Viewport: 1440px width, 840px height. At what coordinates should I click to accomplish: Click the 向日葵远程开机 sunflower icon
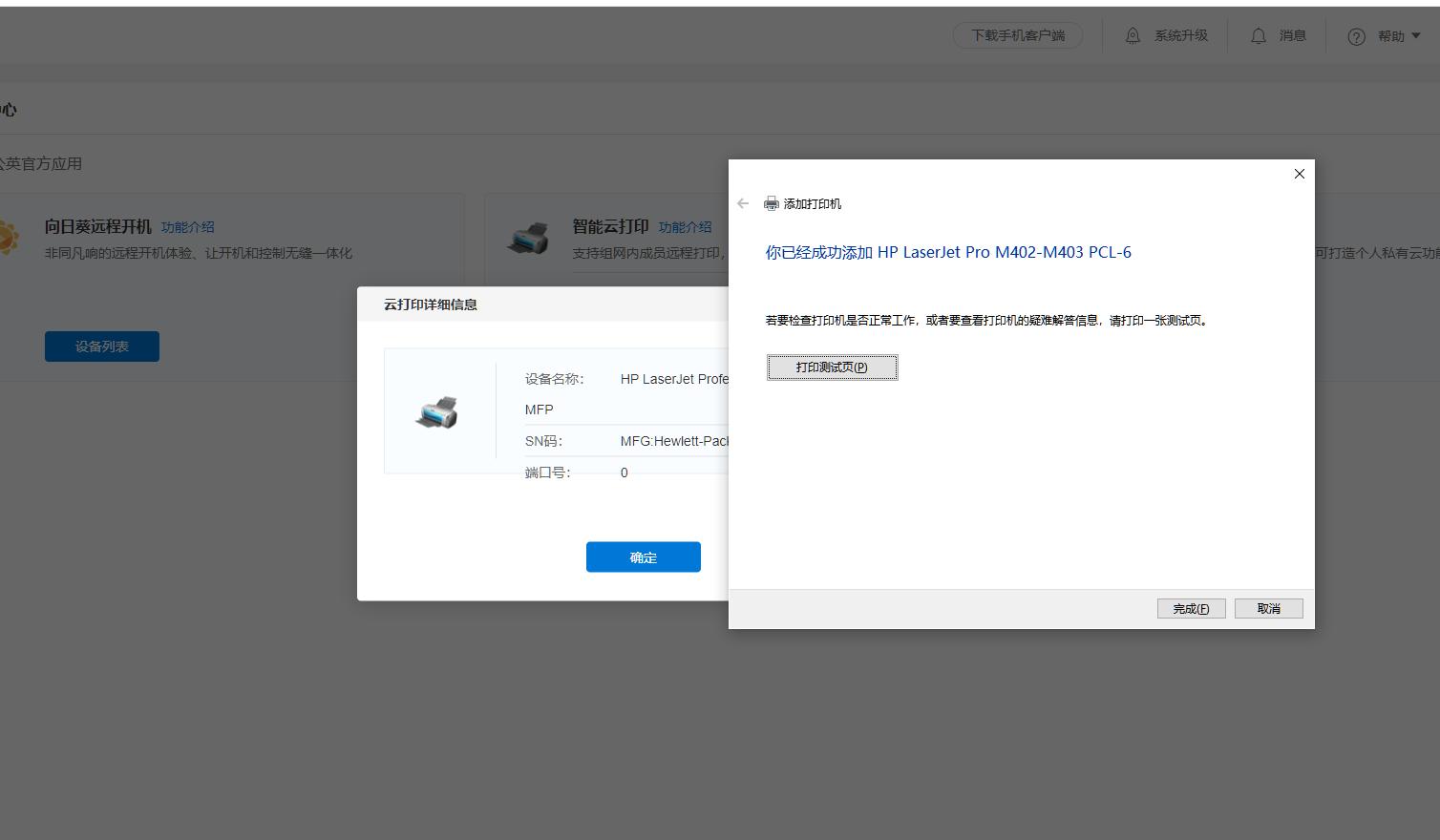coord(8,238)
